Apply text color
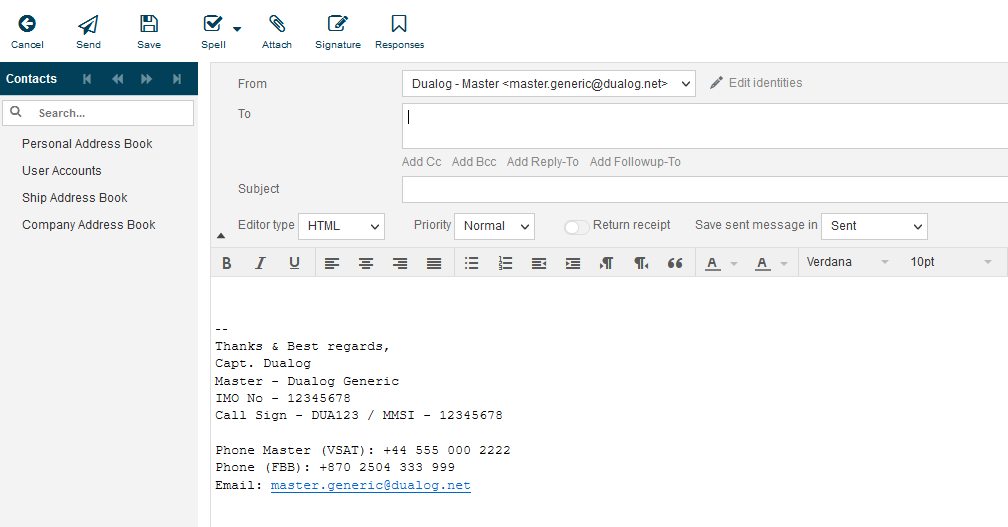1008x527 pixels. 712,263
